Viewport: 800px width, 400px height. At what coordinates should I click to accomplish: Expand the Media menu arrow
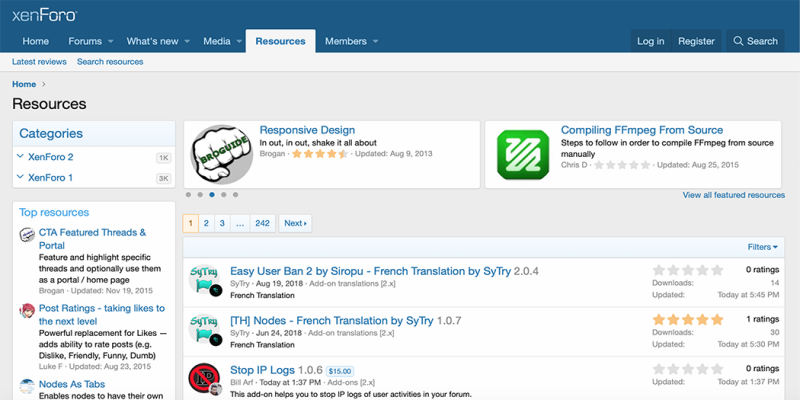[x=239, y=41]
